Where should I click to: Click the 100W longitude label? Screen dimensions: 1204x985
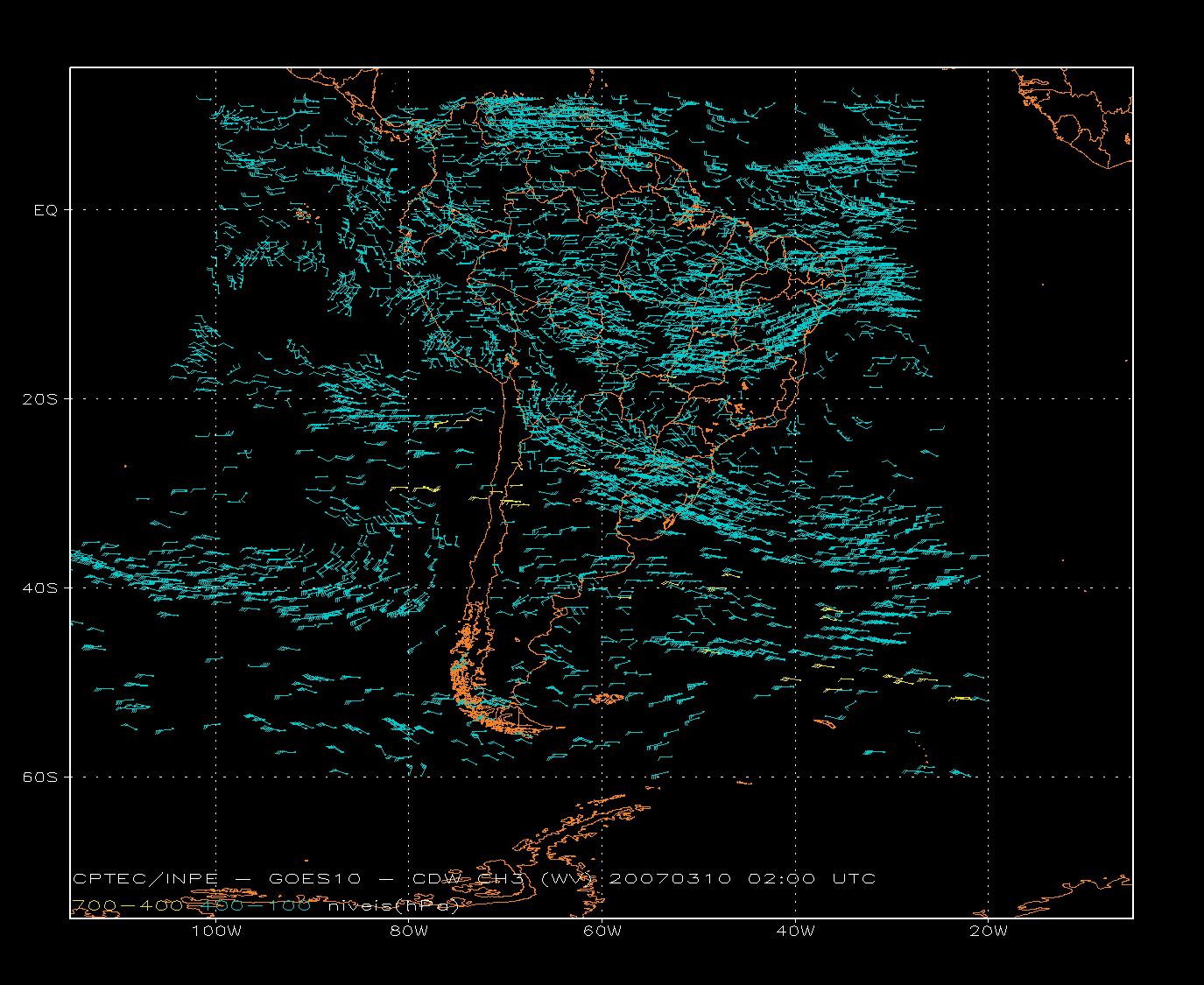click(x=216, y=931)
